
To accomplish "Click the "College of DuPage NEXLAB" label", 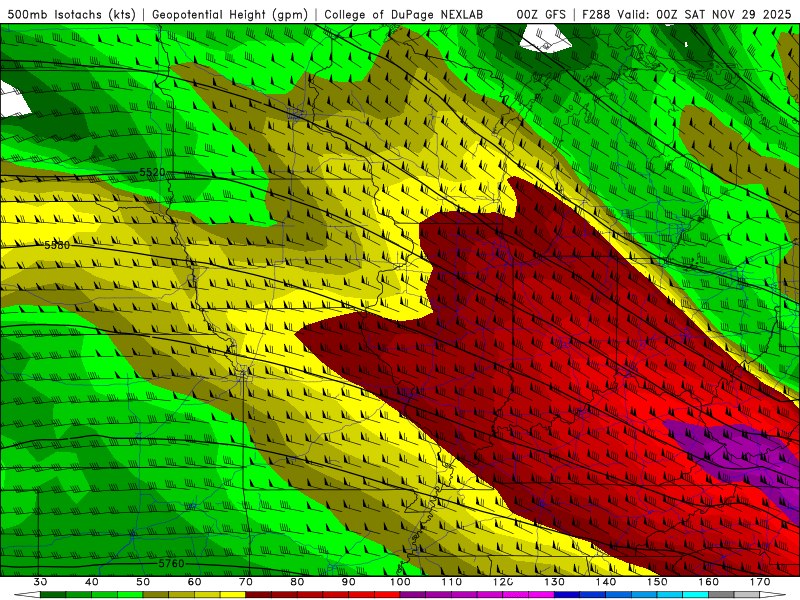I will (x=404, y=15).
